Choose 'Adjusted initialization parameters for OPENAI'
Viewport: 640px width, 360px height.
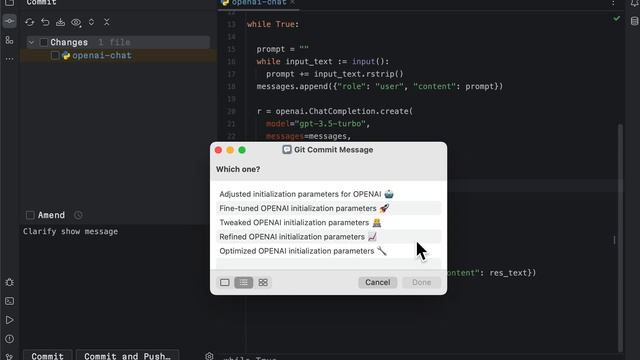coord(329,194)
